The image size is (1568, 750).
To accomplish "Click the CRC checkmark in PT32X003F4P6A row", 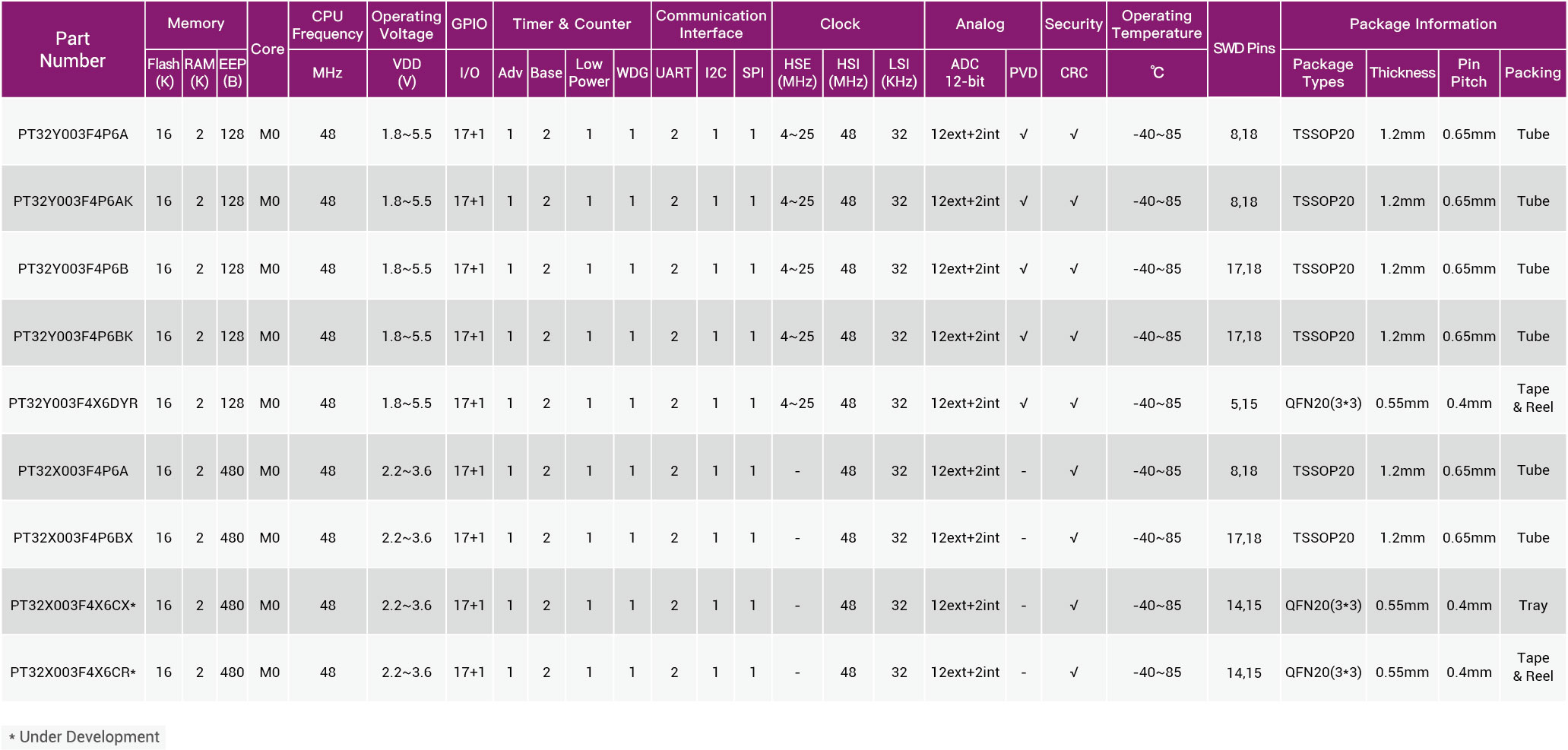I will [x=1073, y=470].
